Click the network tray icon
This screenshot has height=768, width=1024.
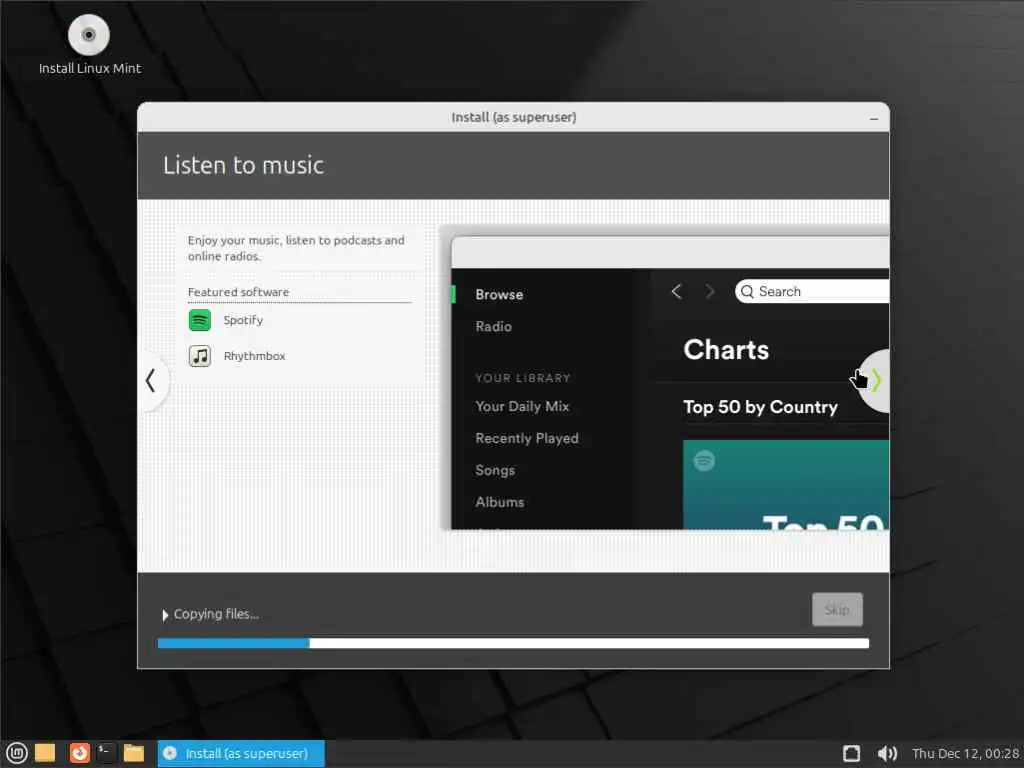tap(852, 754)
